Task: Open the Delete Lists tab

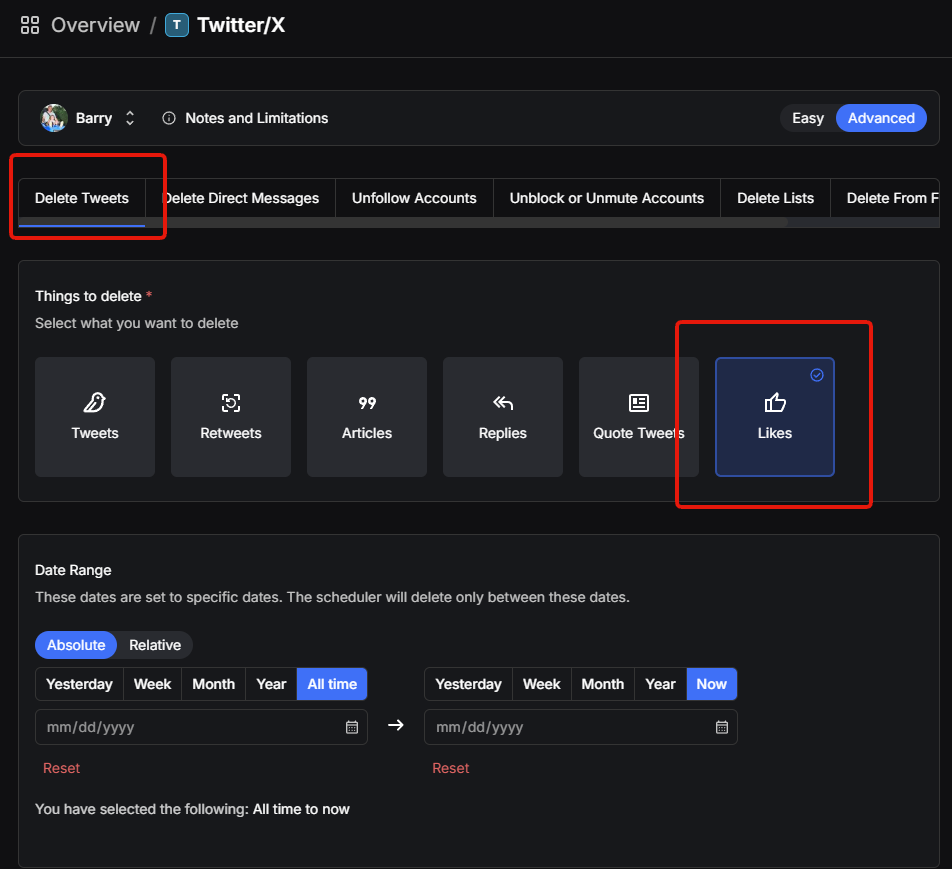Action: coord(775,198)
